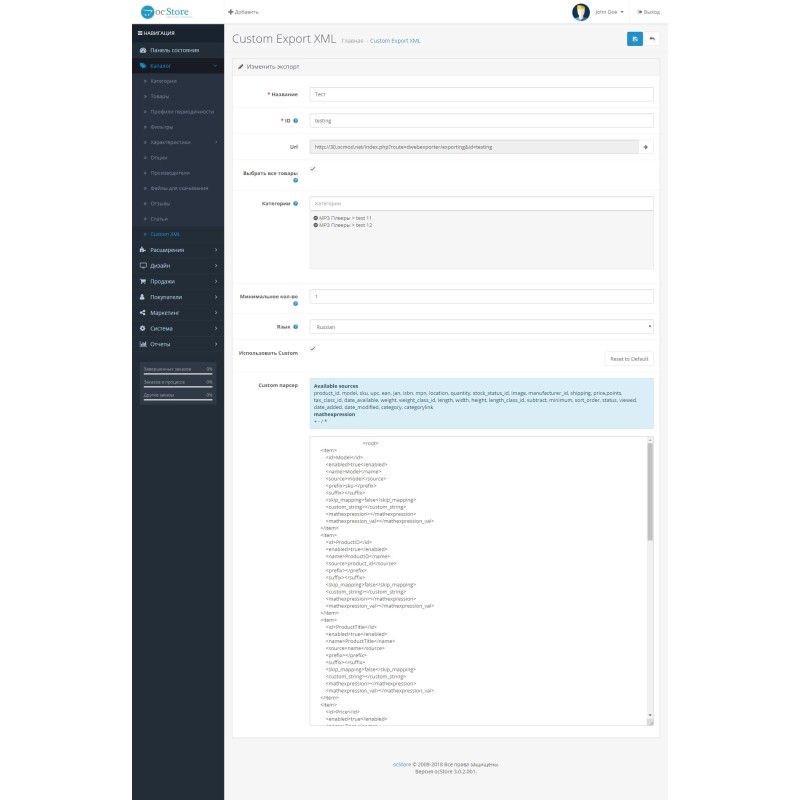Click the Каталог catalog icon in sidebar
This screenshot has width=800, height=800.
click(143, 65)
